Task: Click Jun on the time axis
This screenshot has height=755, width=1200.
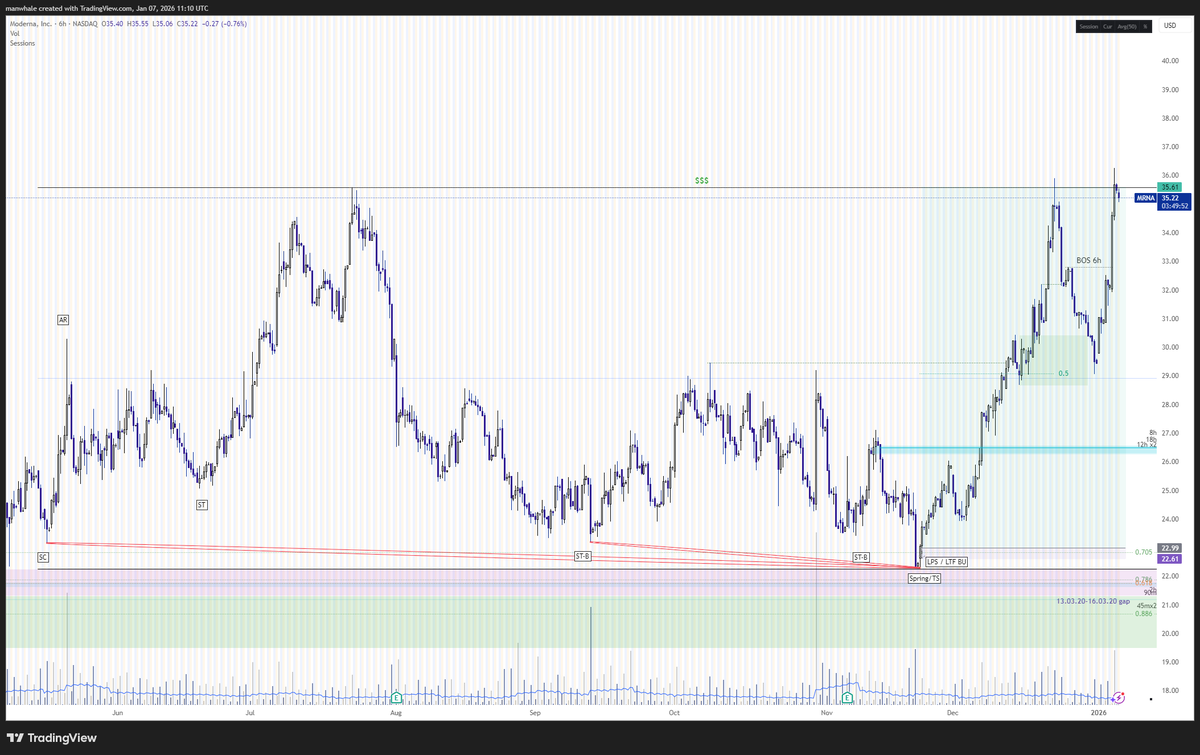Action: click(x=119, y=714)
